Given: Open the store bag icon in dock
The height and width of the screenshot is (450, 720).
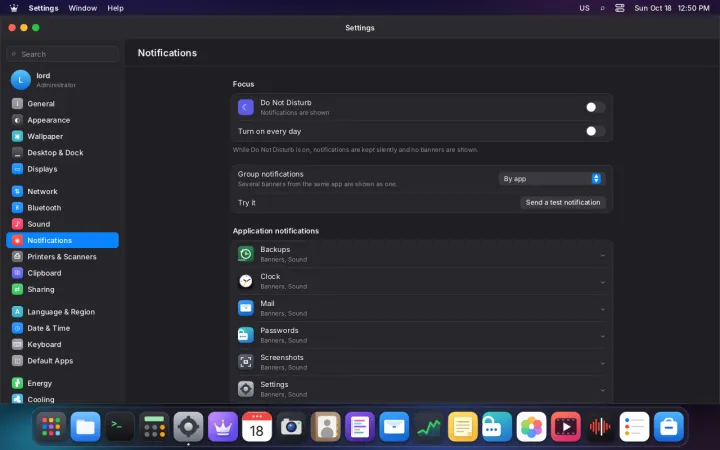Looking at the screenshot, I should 669,427.
